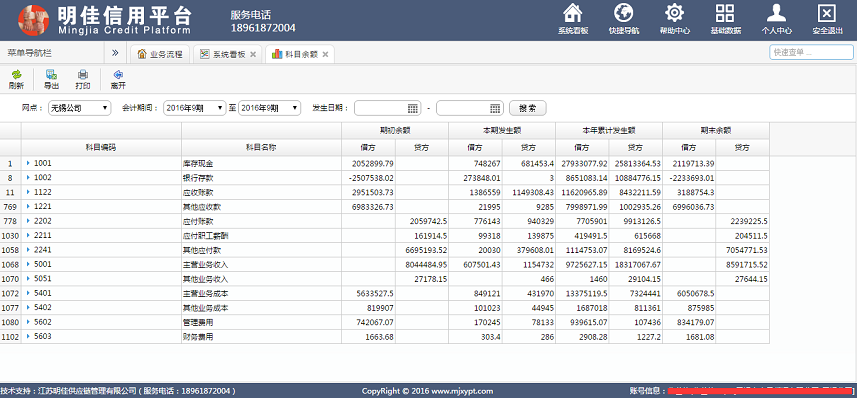857x398 pixels.
Task: Open the 基础数据 grid icon
Action: (725, 19)
